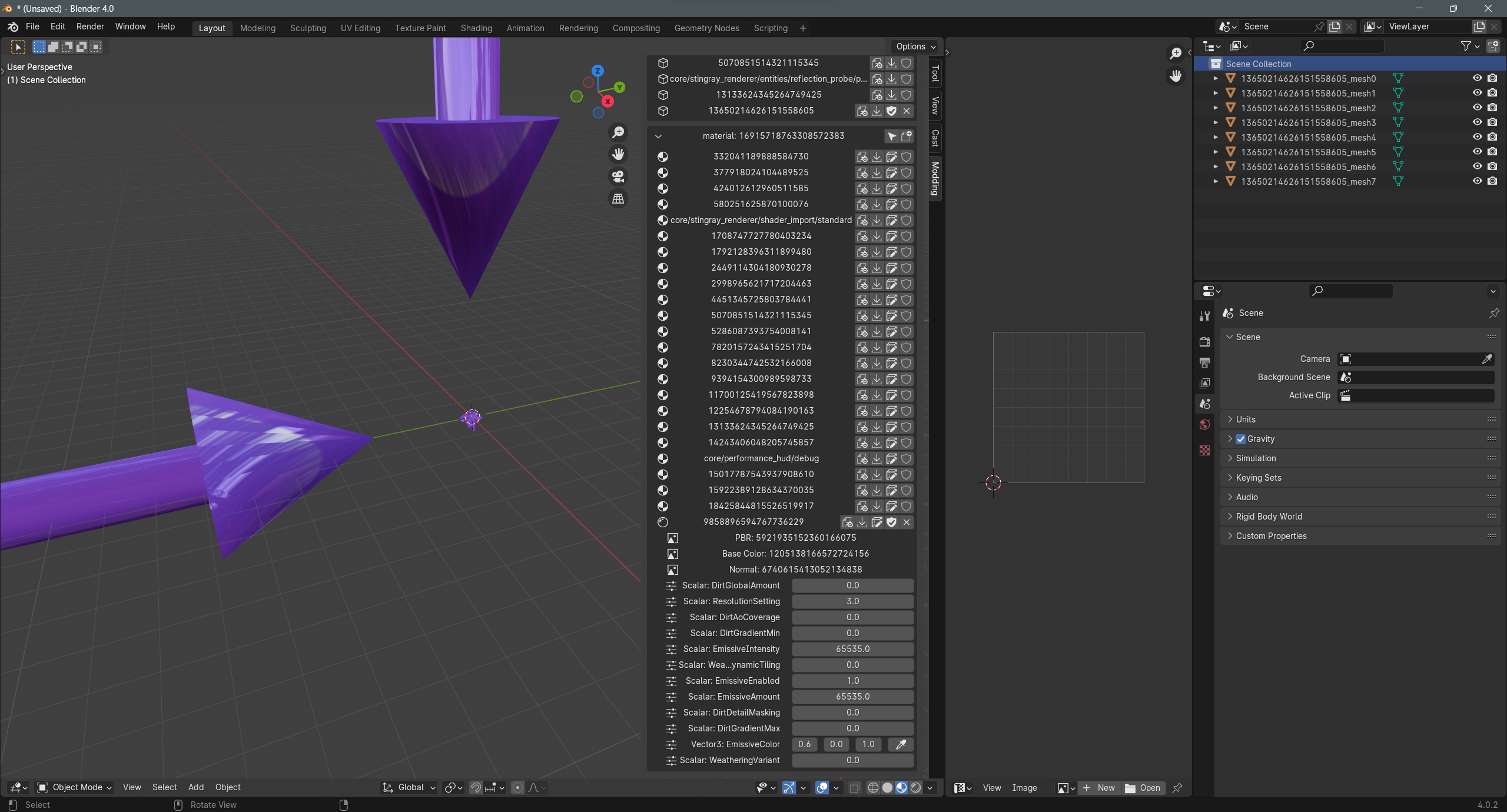This screenshot has height=812, width=1507.
Task: Expand the mesh5 tree item
Action: pos(1216,152)
